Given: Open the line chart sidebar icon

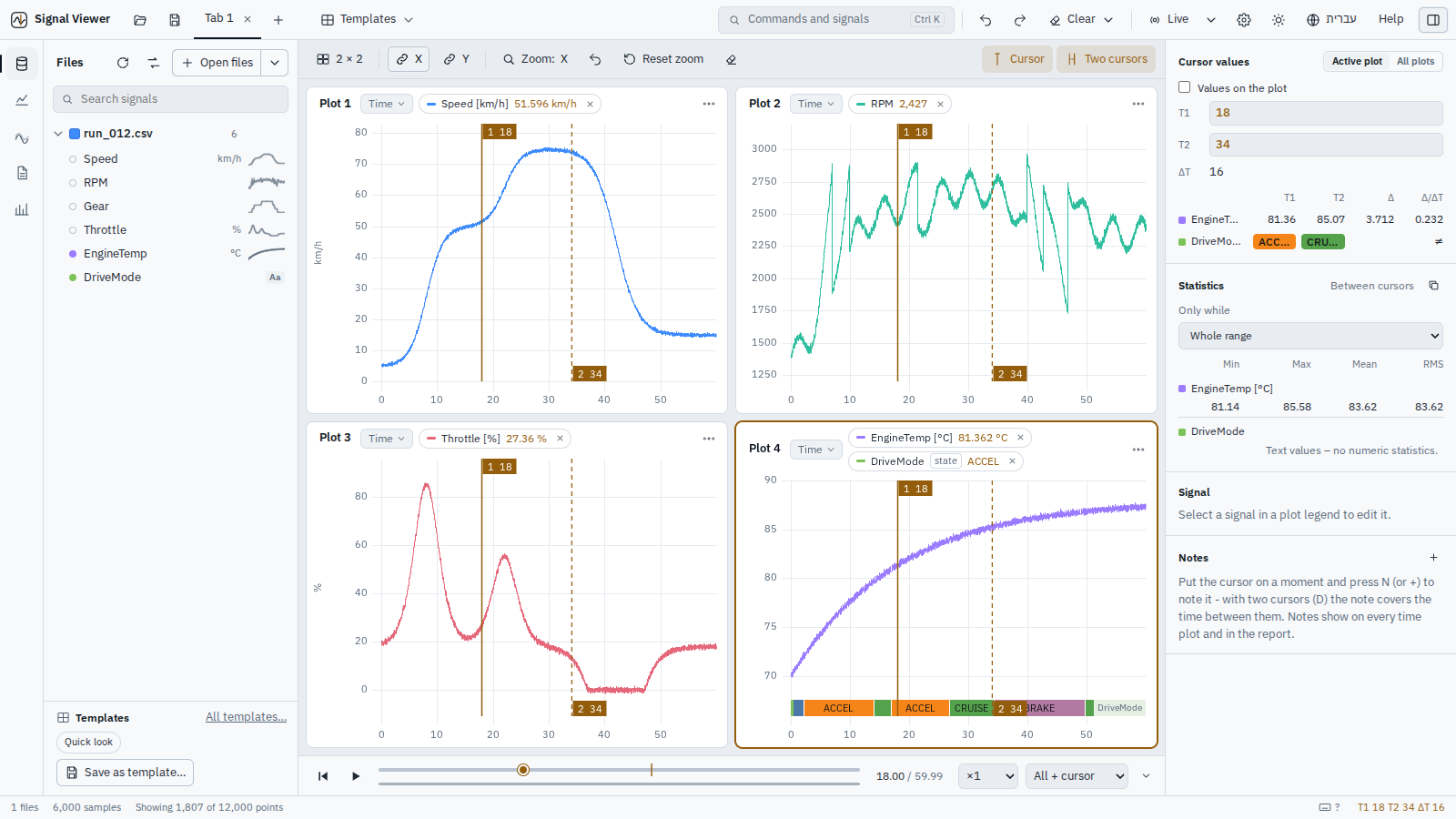Looking at the screenshot, I should point(22,100).
